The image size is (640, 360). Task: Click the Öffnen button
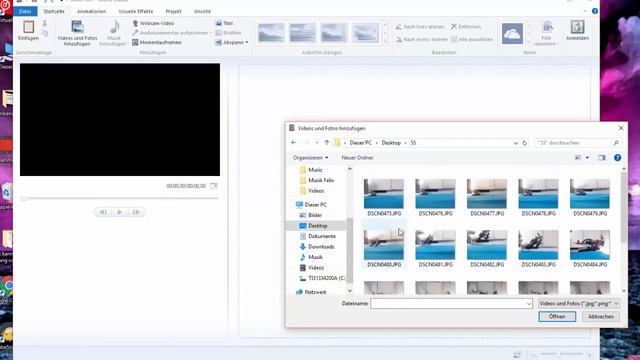[557, 317]
